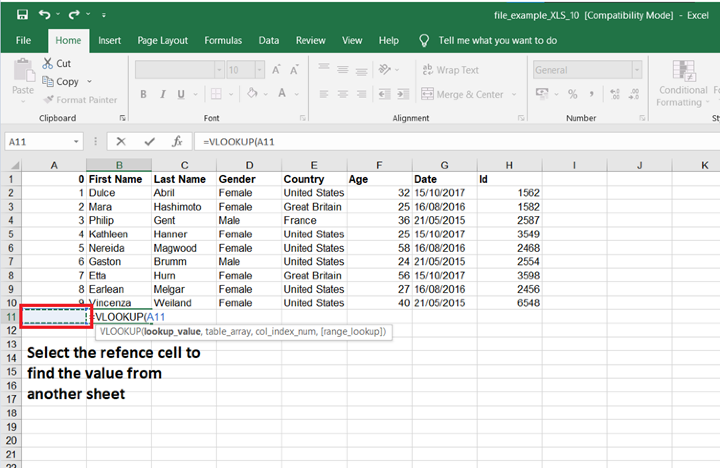This screenshot has width=720, height=468.
Task: Toggle Bold formatting
Action: coord(143,95)
